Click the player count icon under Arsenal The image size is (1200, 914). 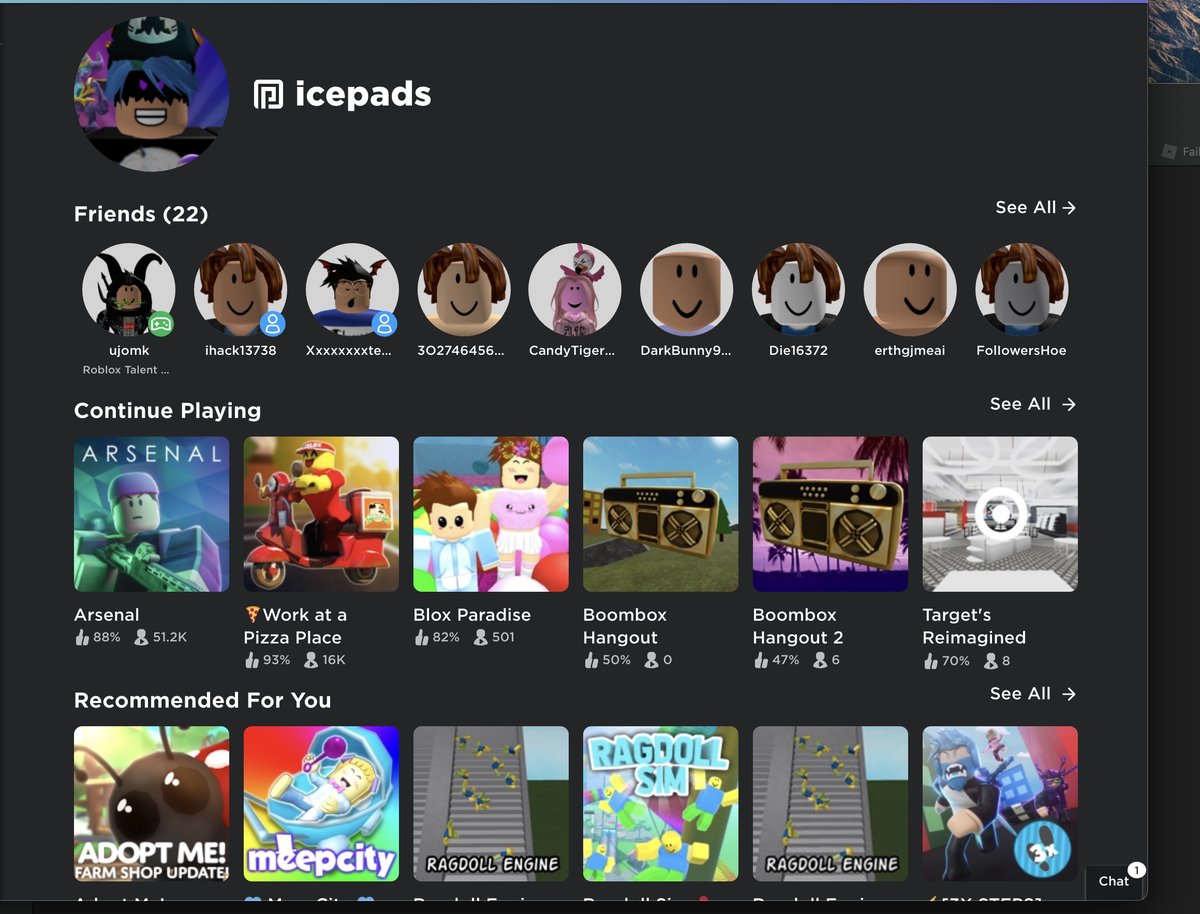point(141,637)
